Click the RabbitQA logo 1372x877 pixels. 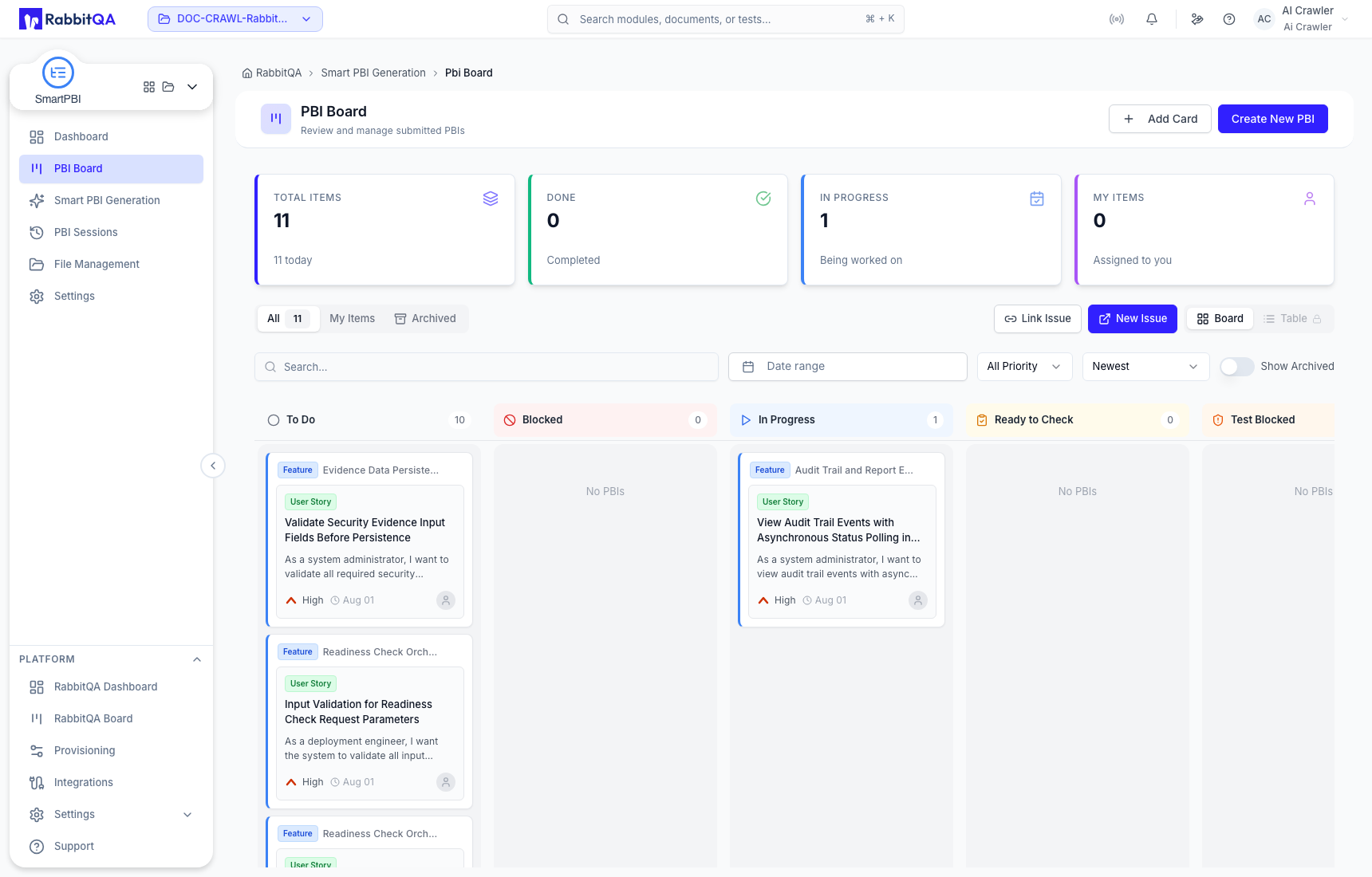67,19
